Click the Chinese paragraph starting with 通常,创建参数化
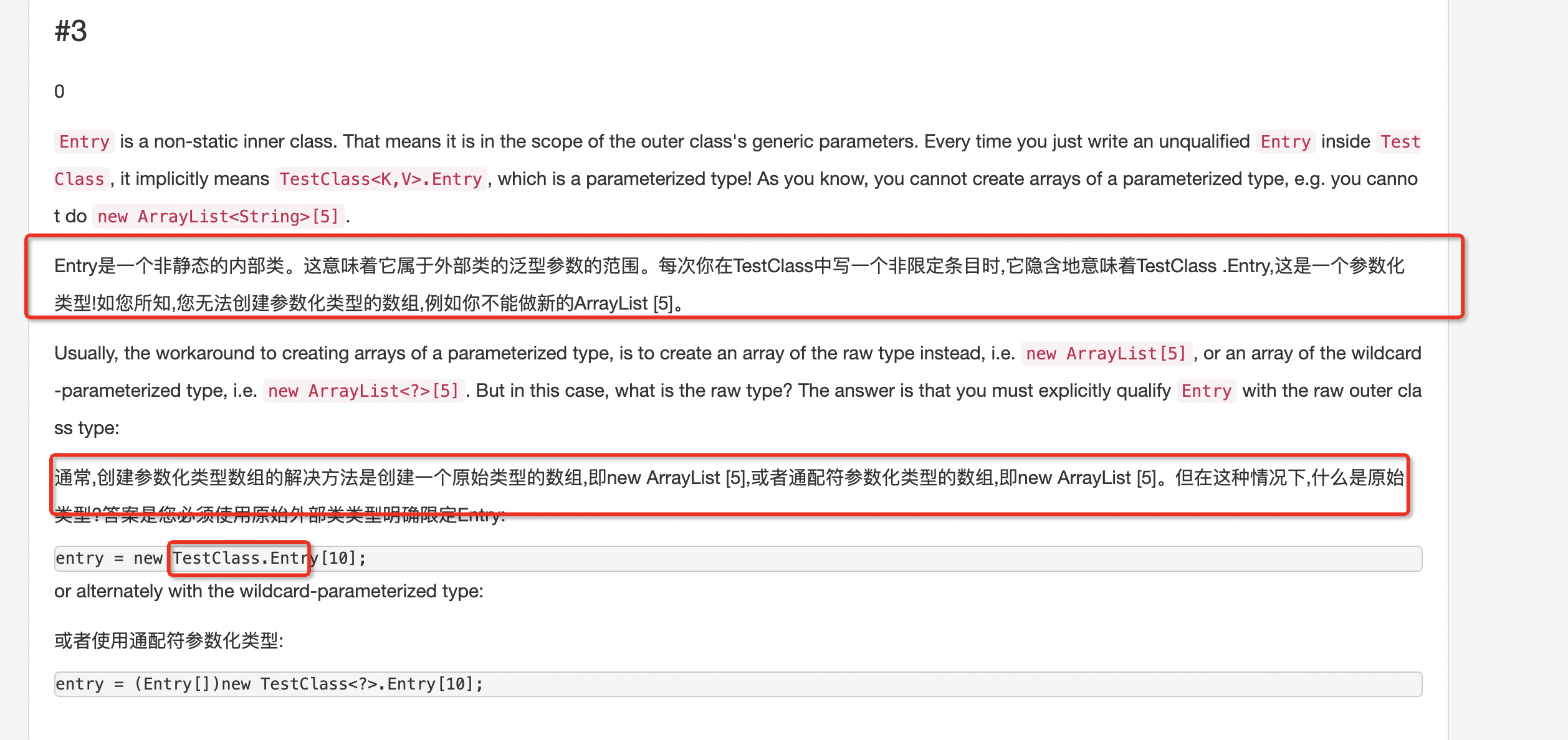The height and width of the screenshot is (740, 1568). pos(729,496)
